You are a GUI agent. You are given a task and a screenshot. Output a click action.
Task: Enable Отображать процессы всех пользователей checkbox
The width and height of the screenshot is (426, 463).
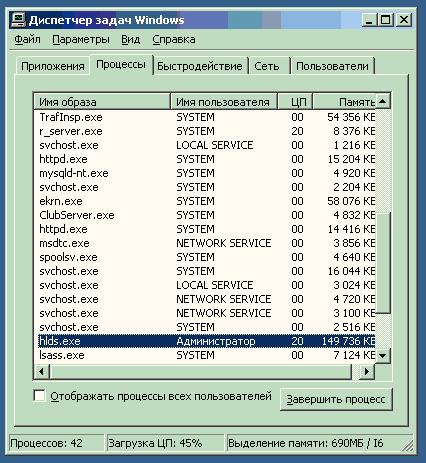[x=39, y=396]
